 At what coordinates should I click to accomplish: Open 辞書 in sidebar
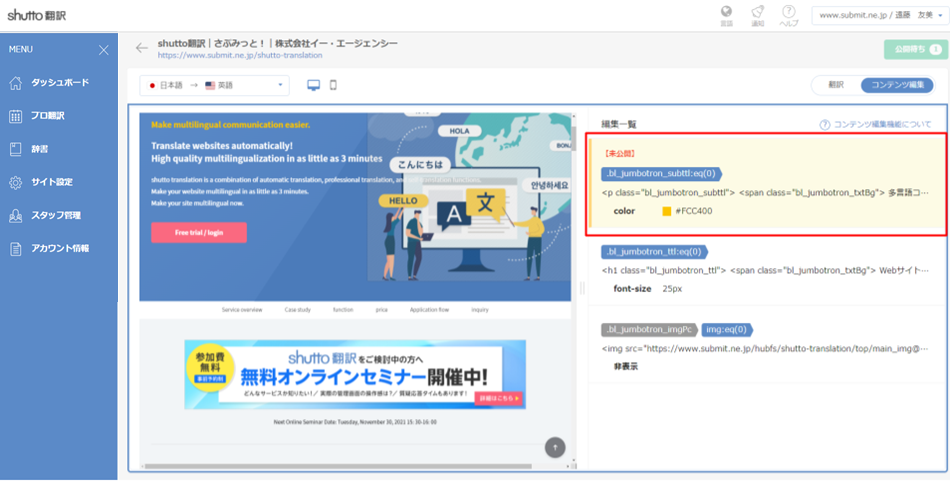pyautogui.click(x=40, y=149)
